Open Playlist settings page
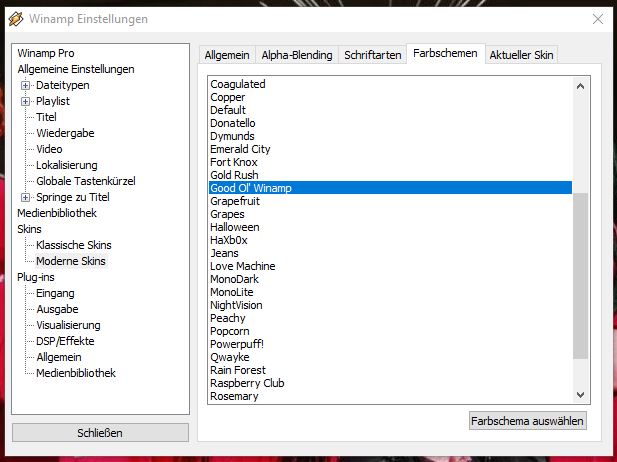This screenshot has height=462, width=617. click(53, 102)
